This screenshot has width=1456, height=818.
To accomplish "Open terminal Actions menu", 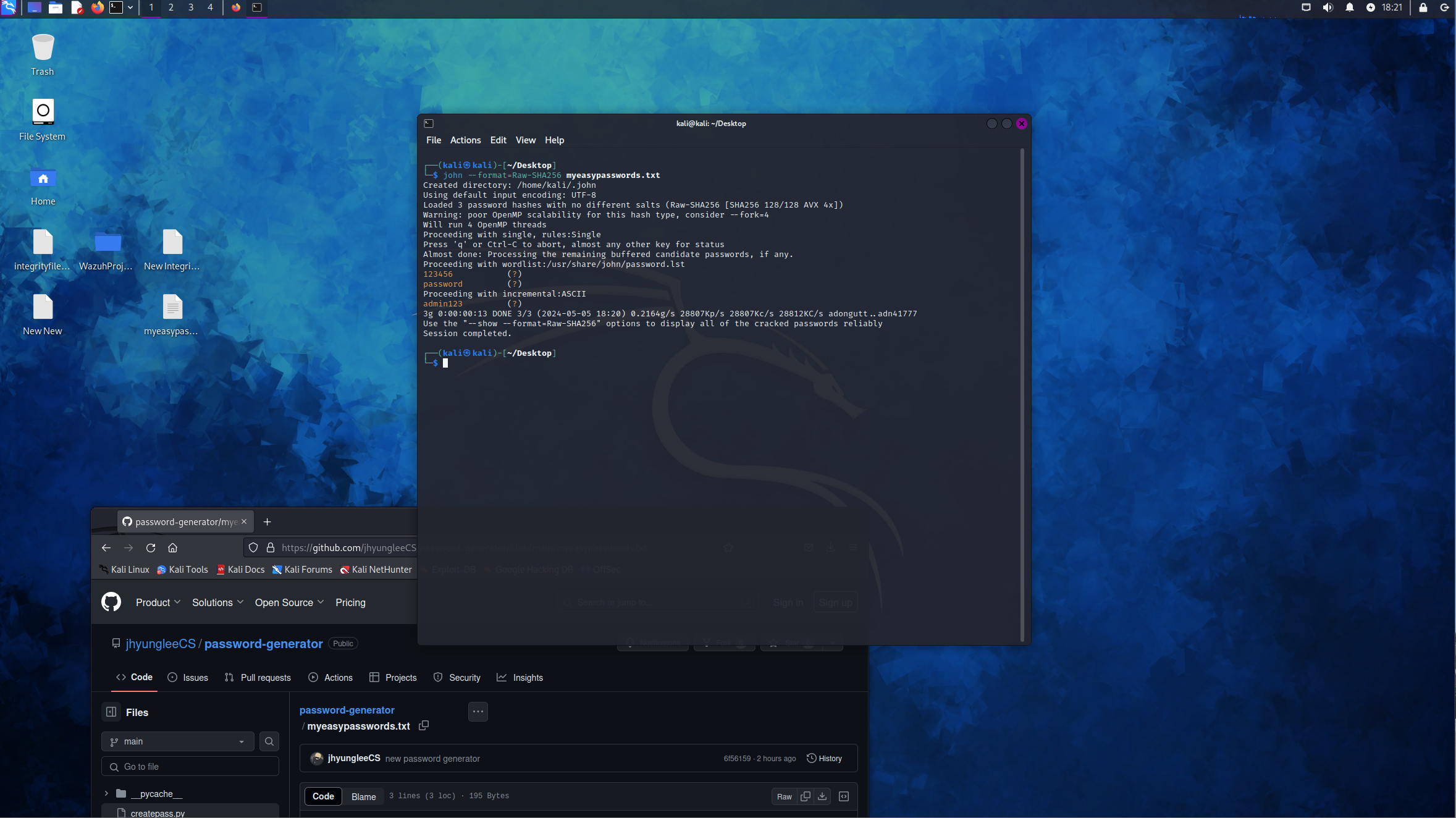I will pos(465,140).
